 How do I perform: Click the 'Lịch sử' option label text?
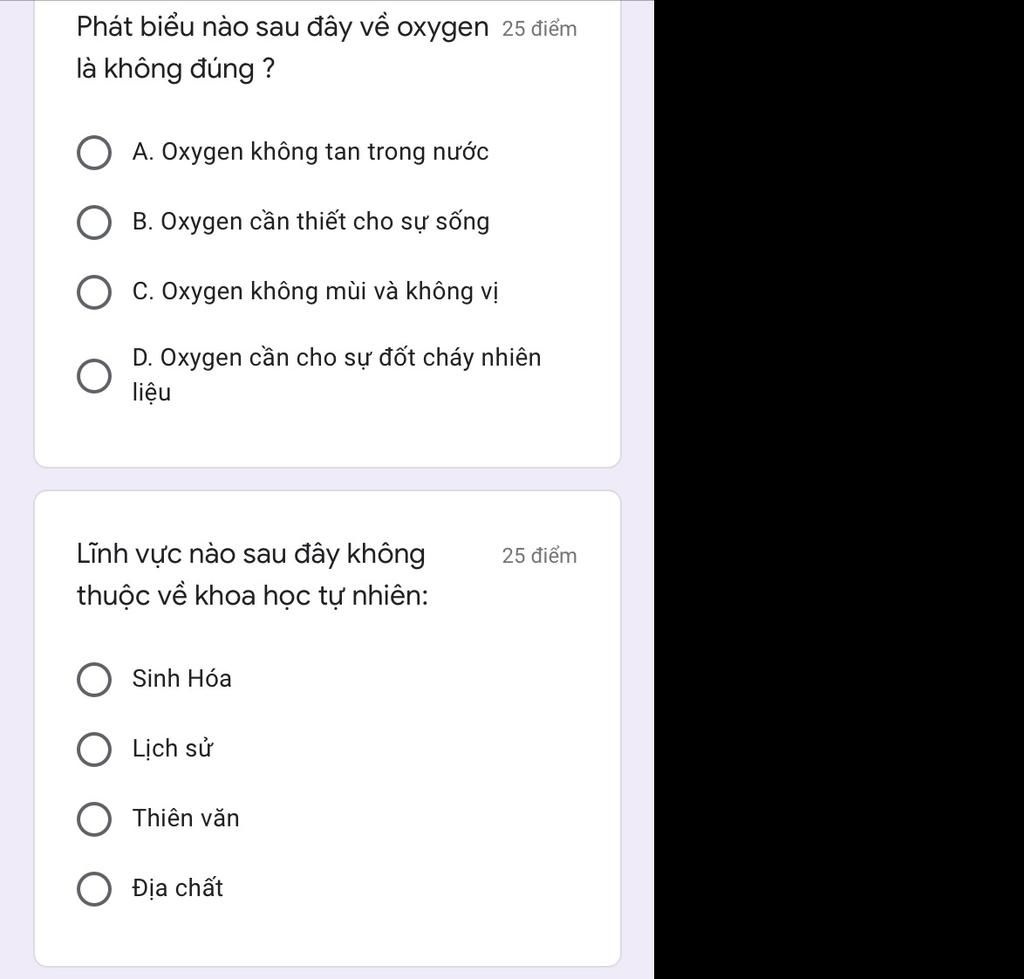[172, 748]
